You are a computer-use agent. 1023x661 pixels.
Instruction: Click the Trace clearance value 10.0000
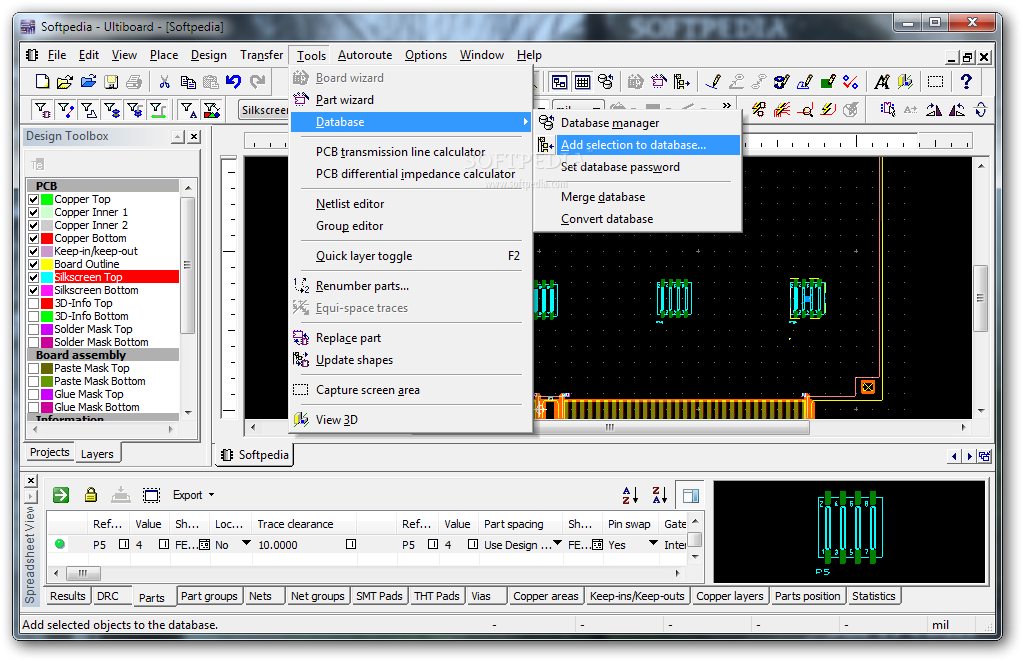(278, 545)
